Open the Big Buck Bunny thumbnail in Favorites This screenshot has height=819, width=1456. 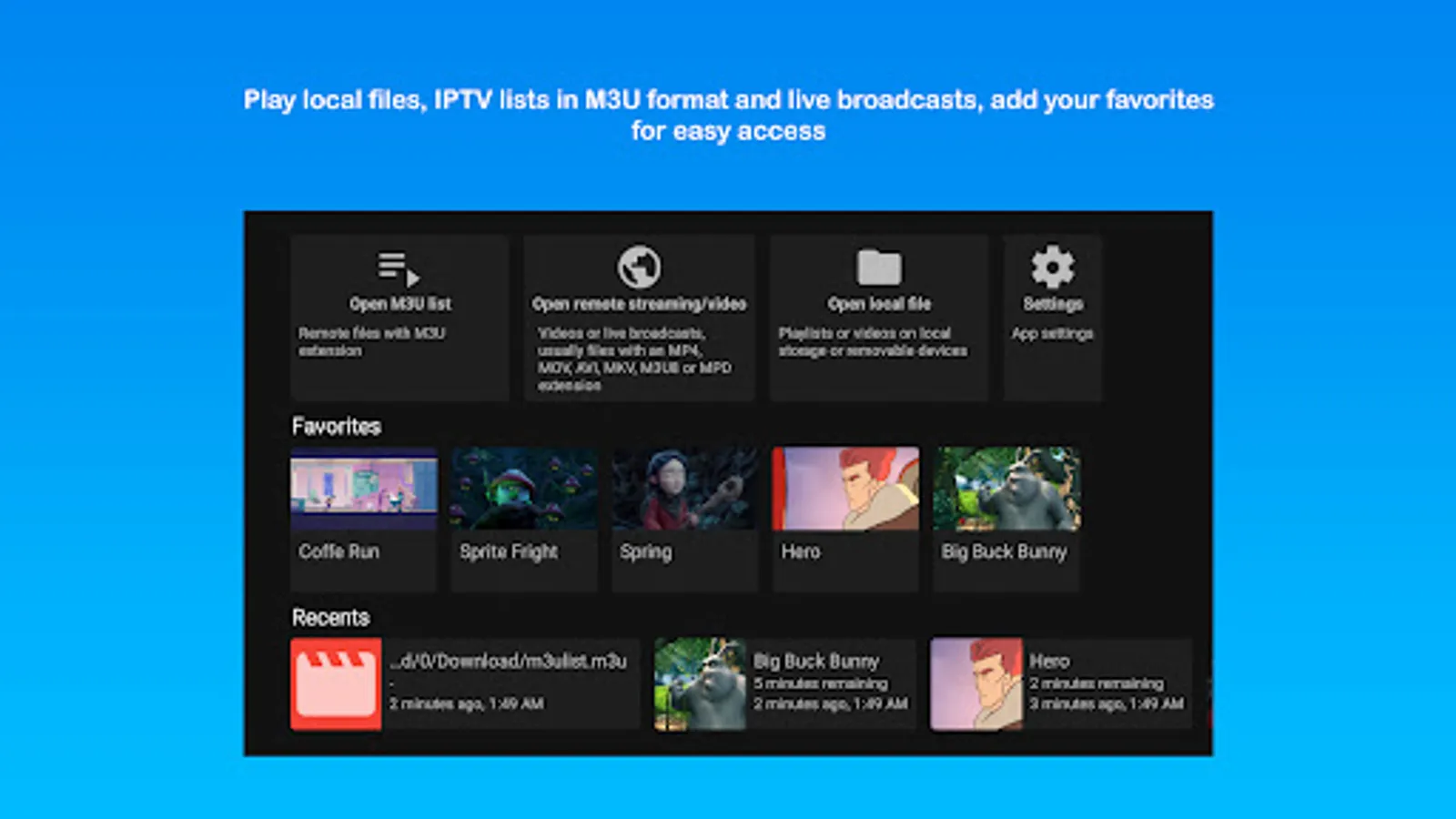point(1006,489)
